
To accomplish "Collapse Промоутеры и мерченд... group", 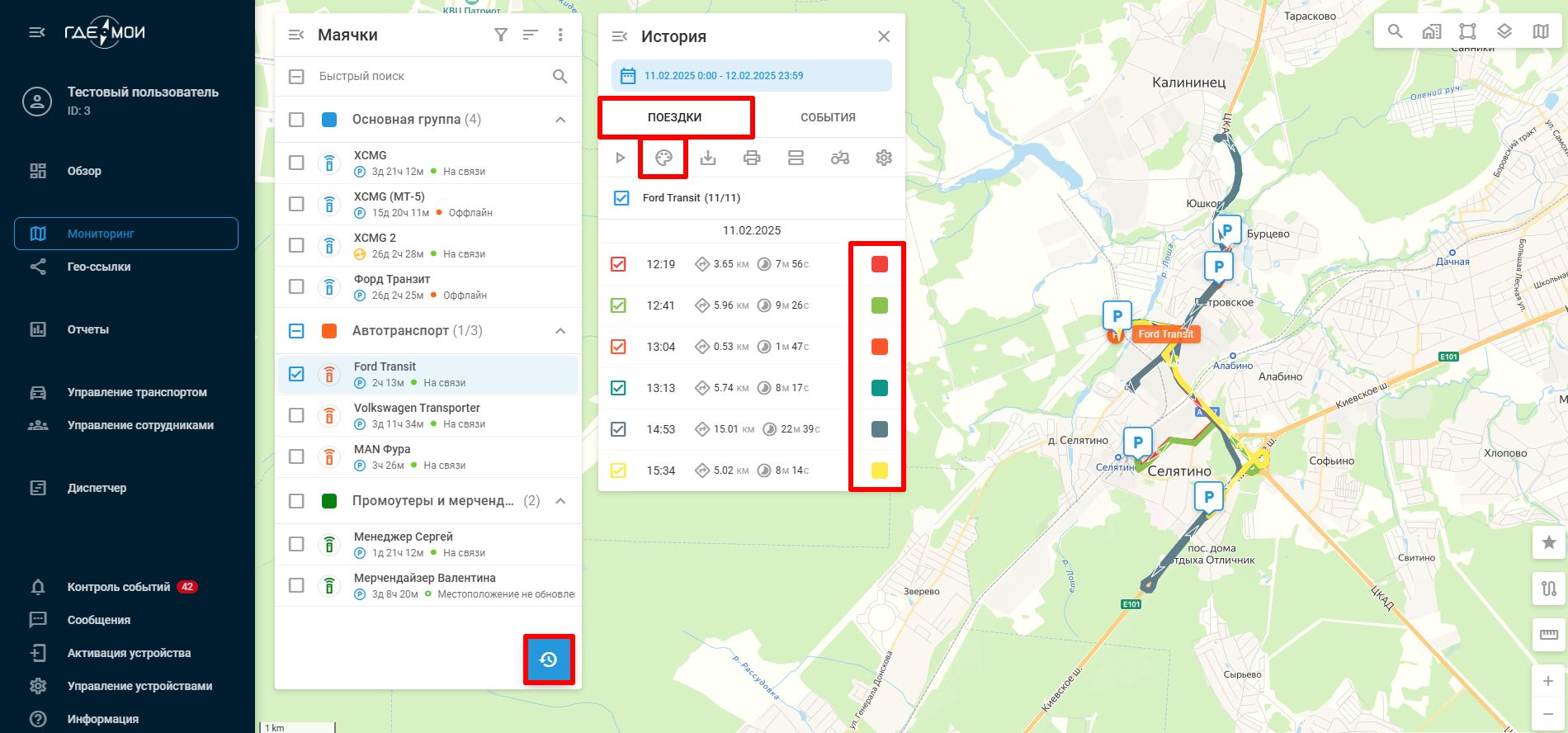I will [x=560, y=501].
